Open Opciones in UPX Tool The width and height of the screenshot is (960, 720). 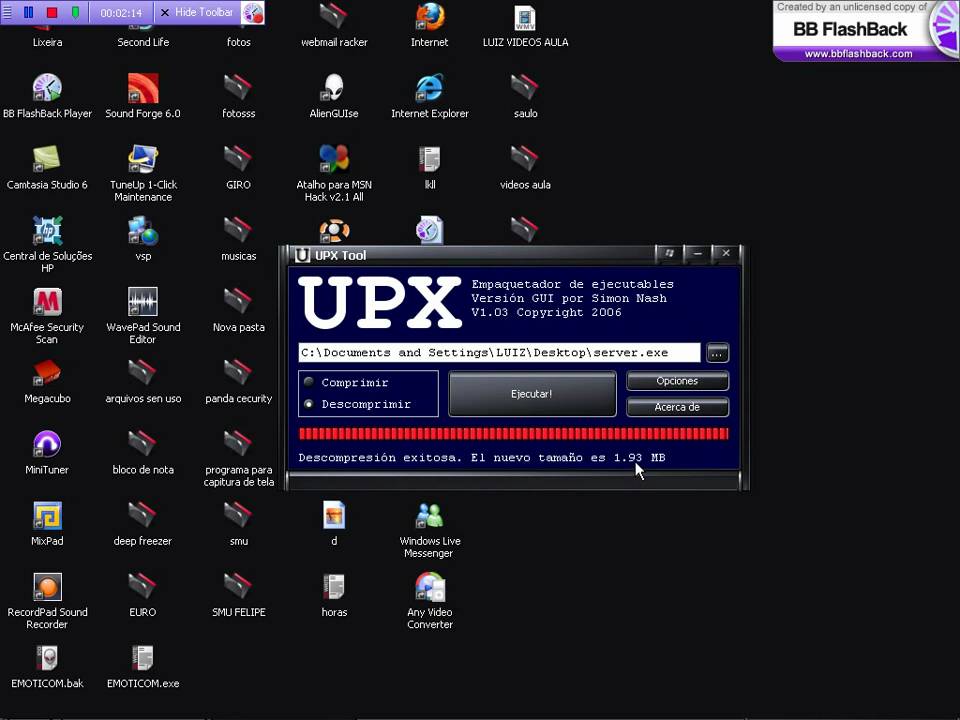coord(677,381)
